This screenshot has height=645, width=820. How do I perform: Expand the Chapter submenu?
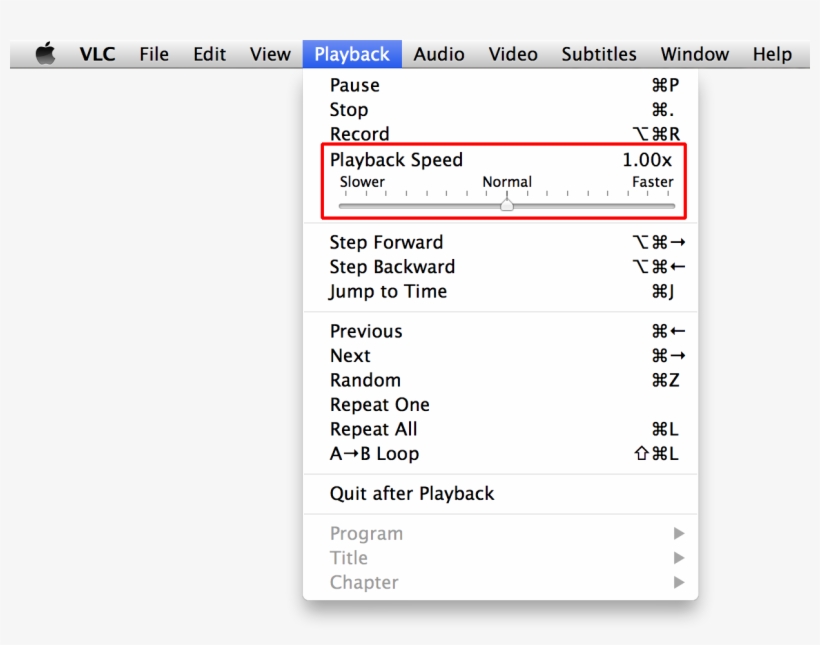pos(363,582)
